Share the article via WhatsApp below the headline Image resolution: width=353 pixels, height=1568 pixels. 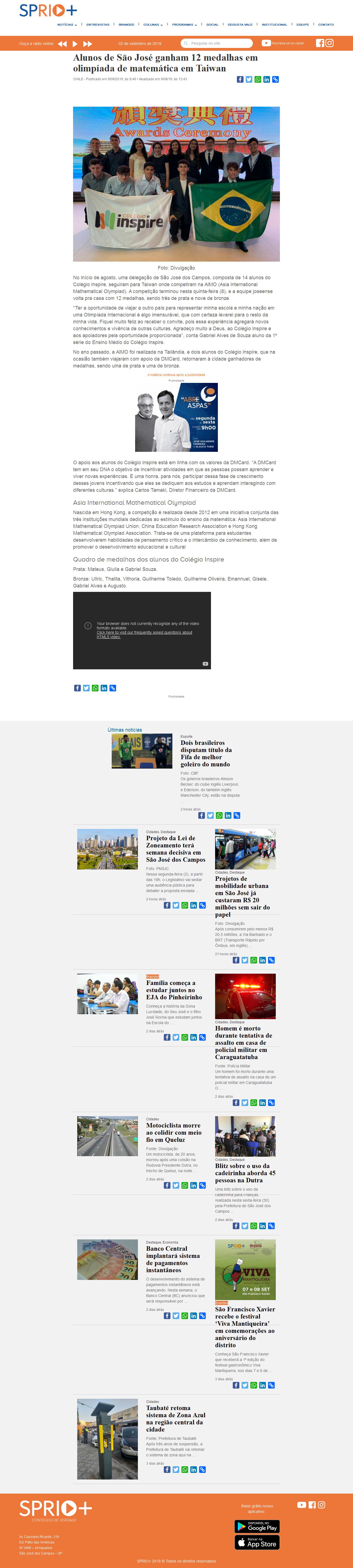(x=258, y=80)
